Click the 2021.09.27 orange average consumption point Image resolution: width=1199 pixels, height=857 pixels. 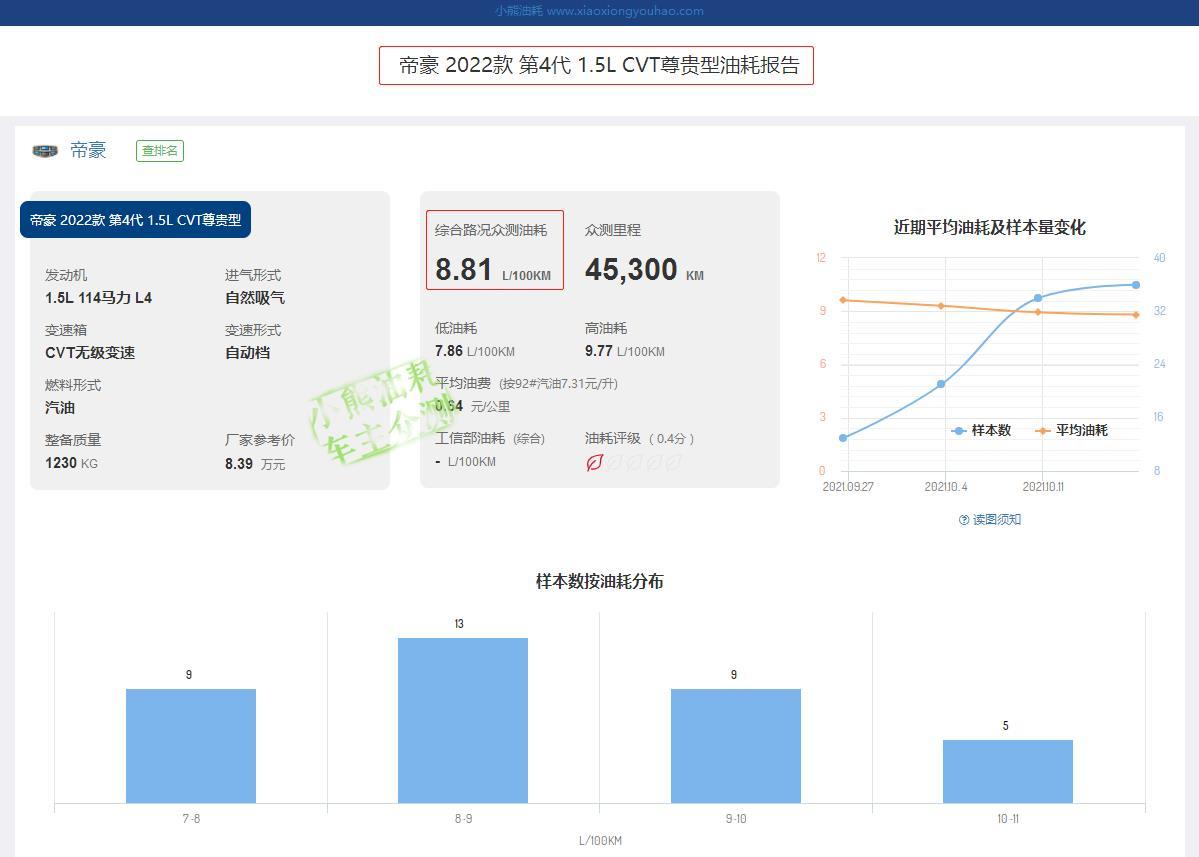tap(843, 300)
